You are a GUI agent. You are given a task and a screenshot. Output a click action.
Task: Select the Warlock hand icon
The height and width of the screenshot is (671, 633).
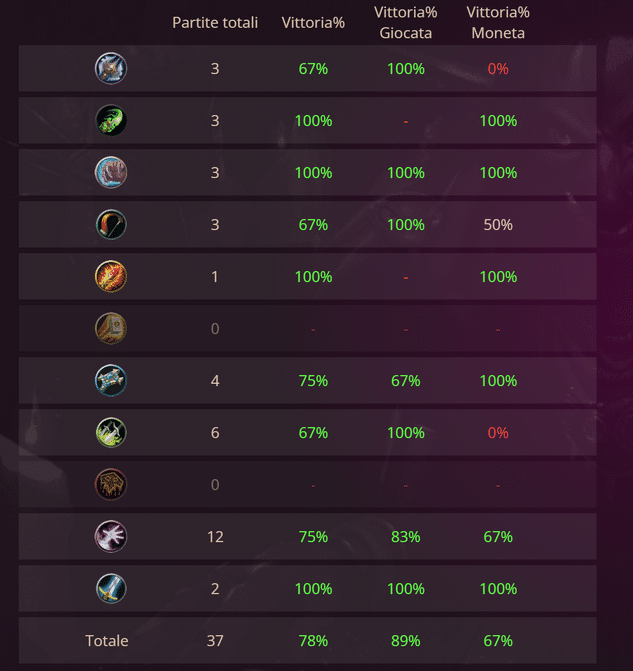coord(110,537)
